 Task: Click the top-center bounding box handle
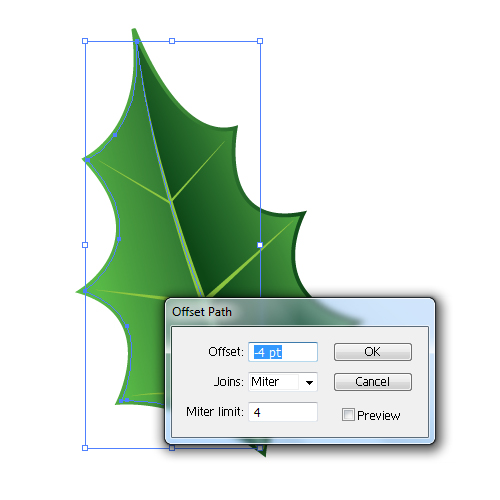pyautogui.click(x=172, y=41)
